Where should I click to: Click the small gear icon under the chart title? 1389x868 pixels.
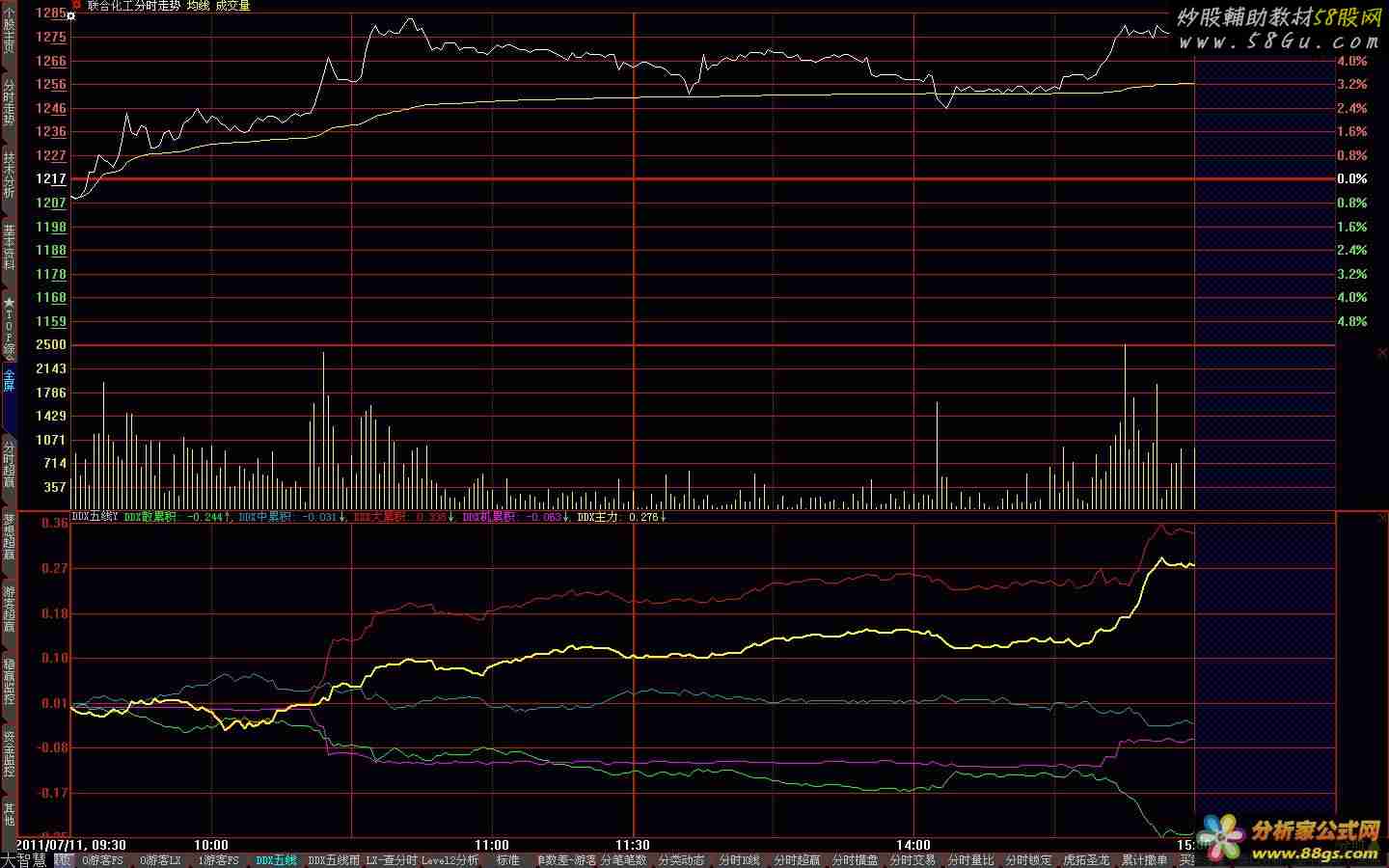[x=70, y=16]
